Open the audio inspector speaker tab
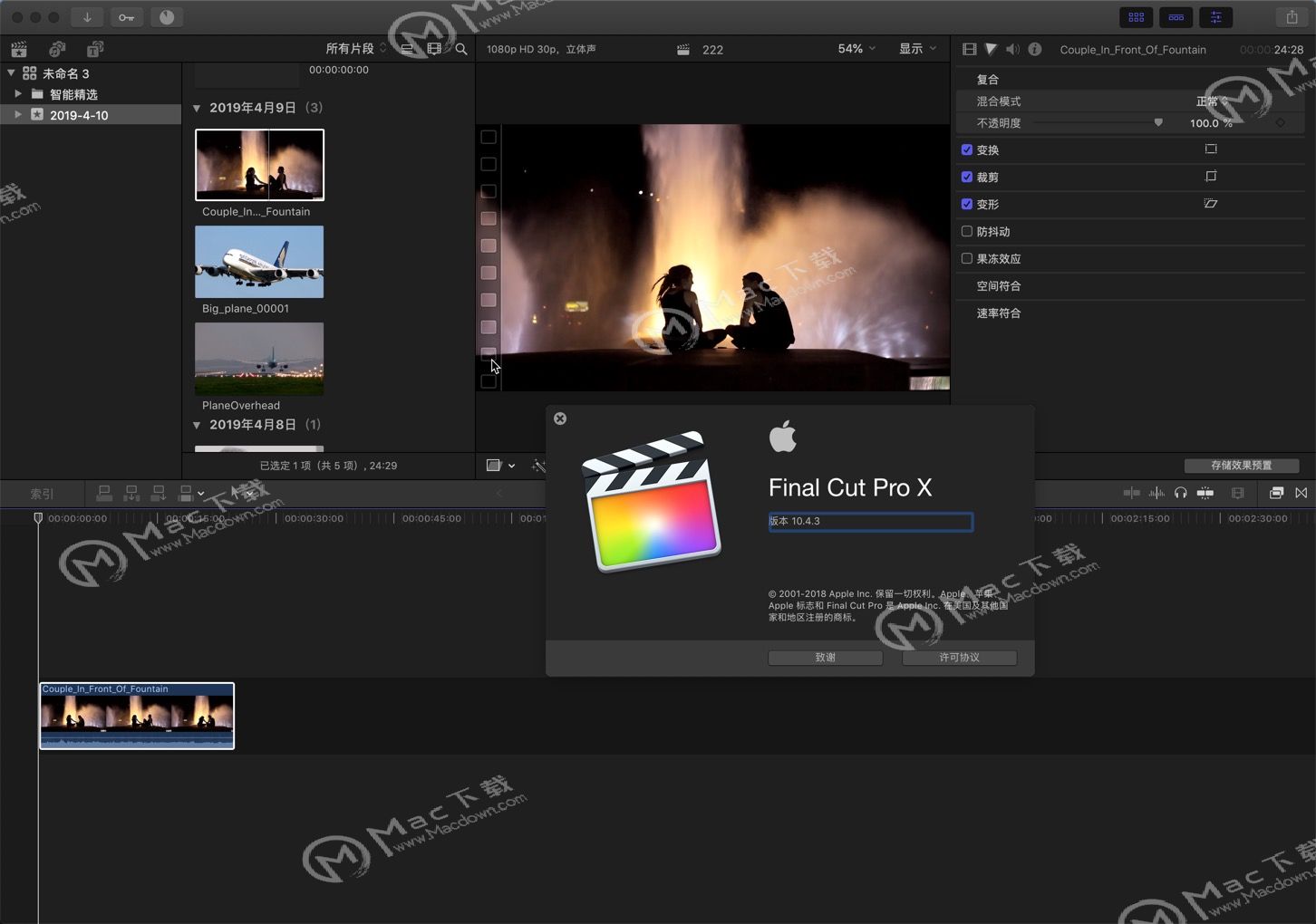 coord(1012,49)
